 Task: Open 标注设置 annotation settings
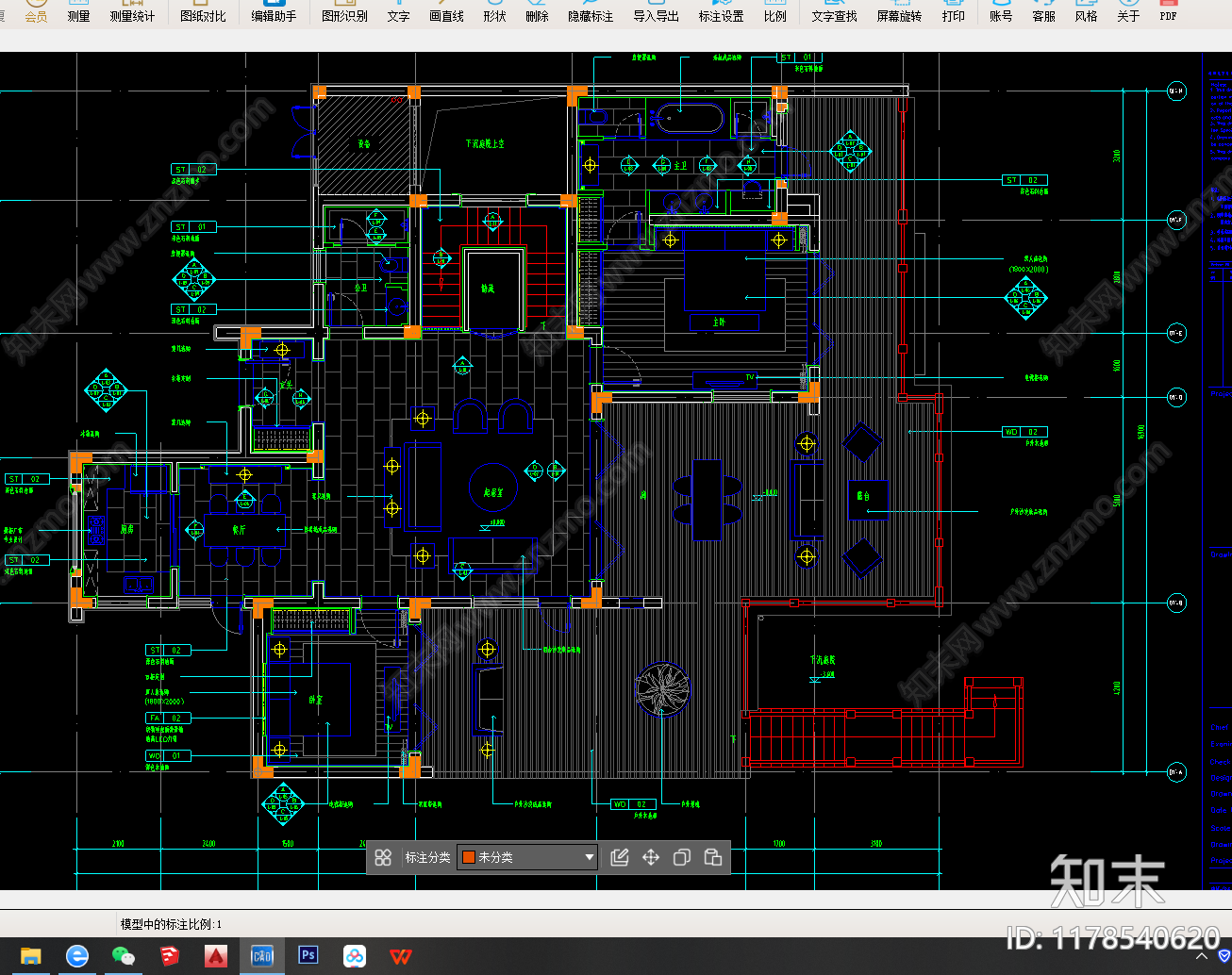721,11
